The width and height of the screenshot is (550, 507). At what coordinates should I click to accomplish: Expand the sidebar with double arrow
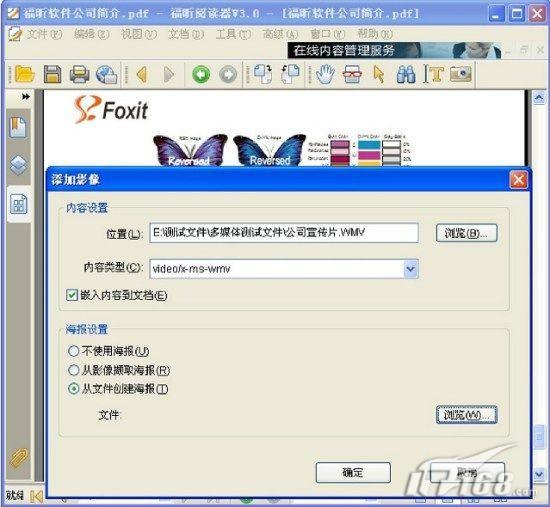[x=26, y=96]
